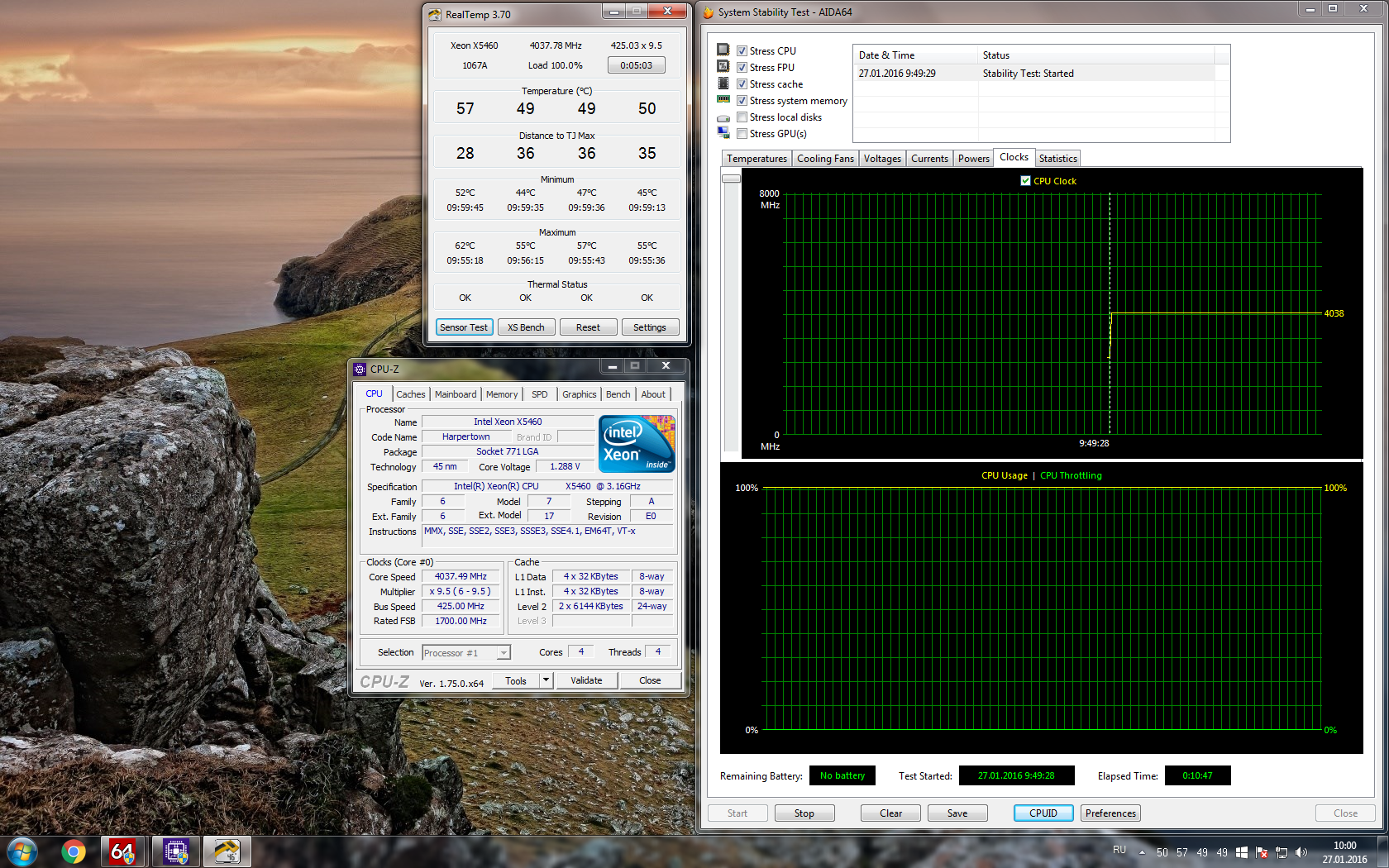Open the Graphics tab in CPU-Z

579,394
